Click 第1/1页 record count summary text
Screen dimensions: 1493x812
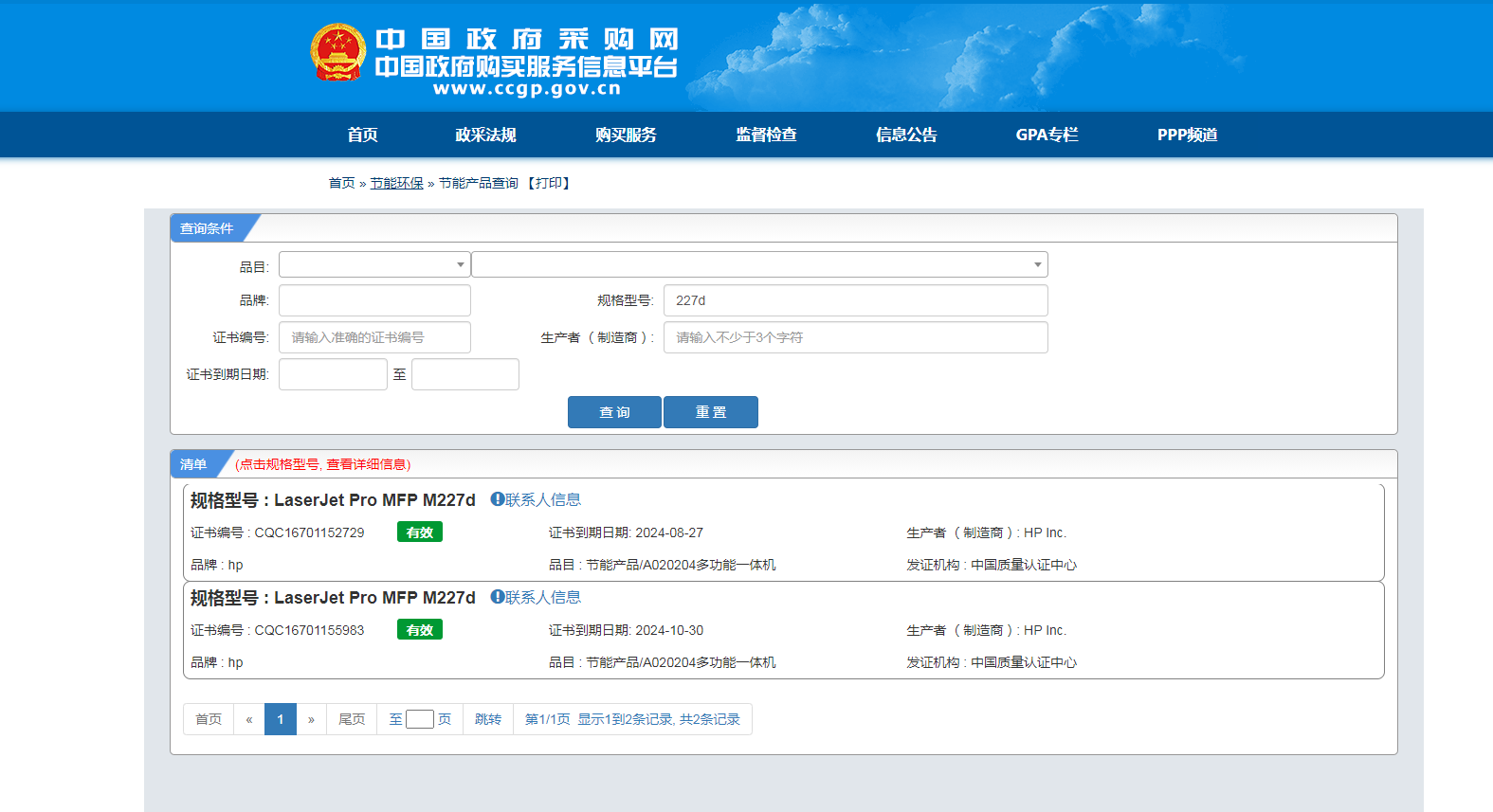click(x=632, y=719)
